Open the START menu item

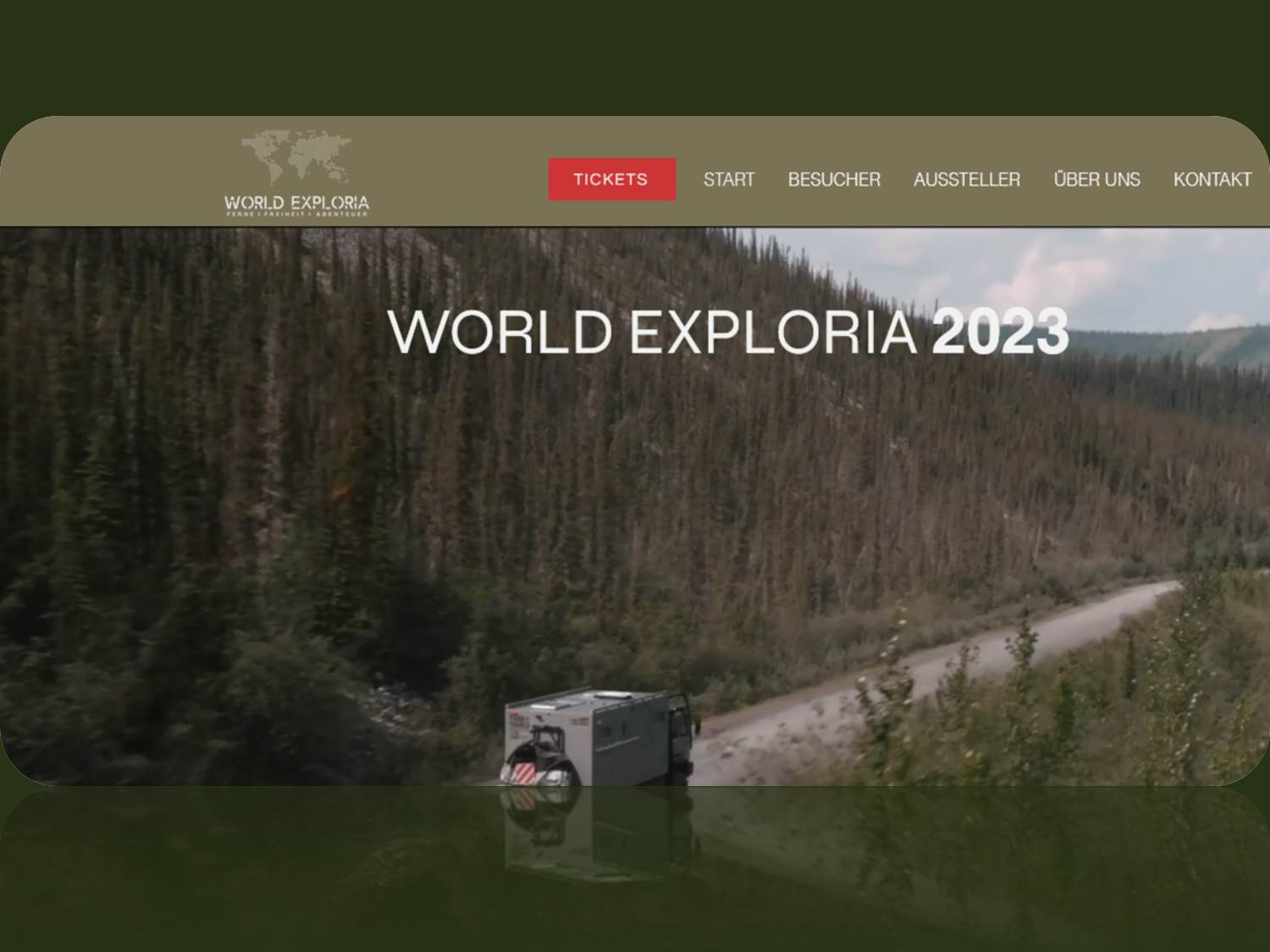click(x=728, y=179)
